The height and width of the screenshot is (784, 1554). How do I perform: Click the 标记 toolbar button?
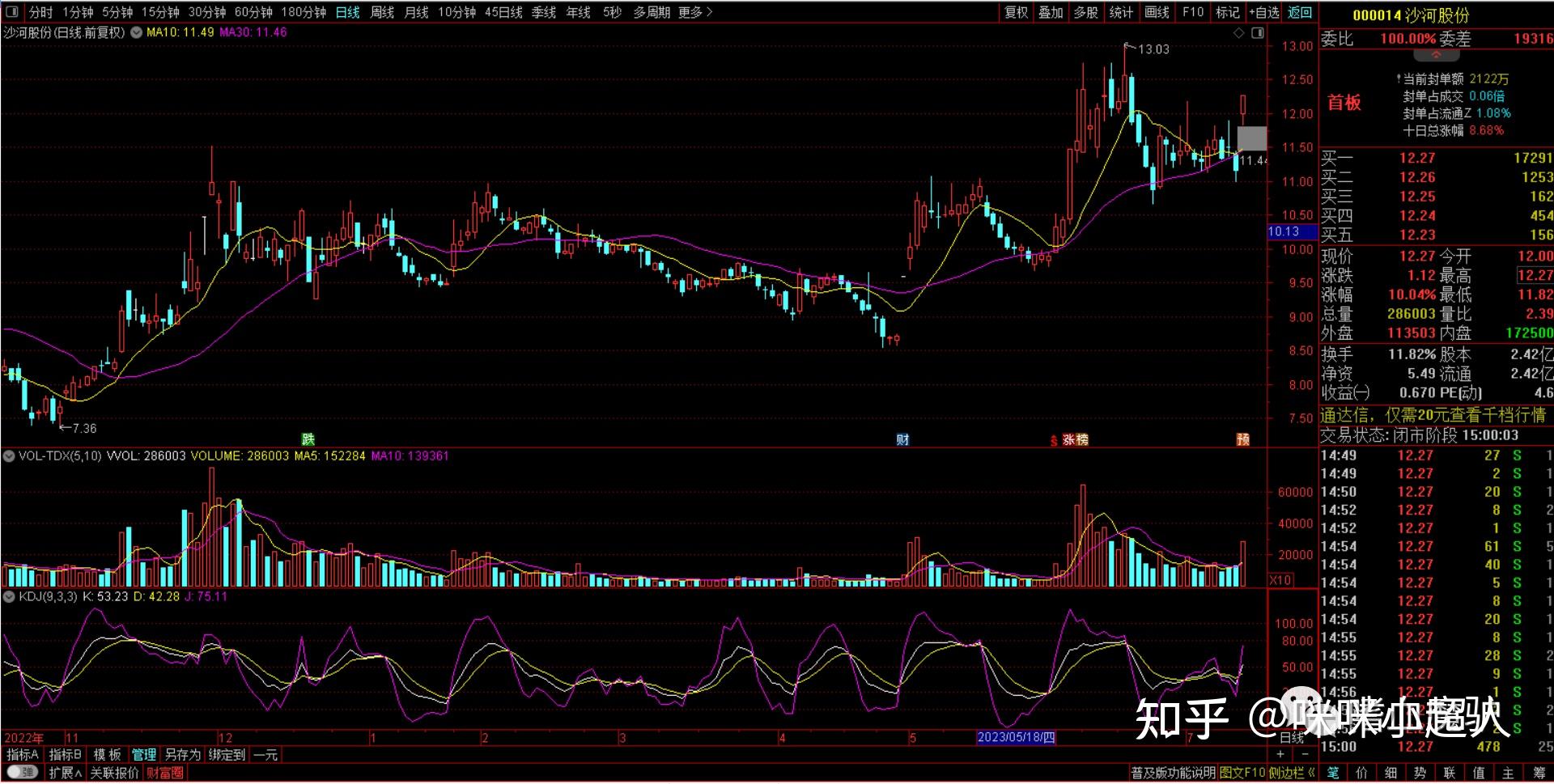[1228, 12]
